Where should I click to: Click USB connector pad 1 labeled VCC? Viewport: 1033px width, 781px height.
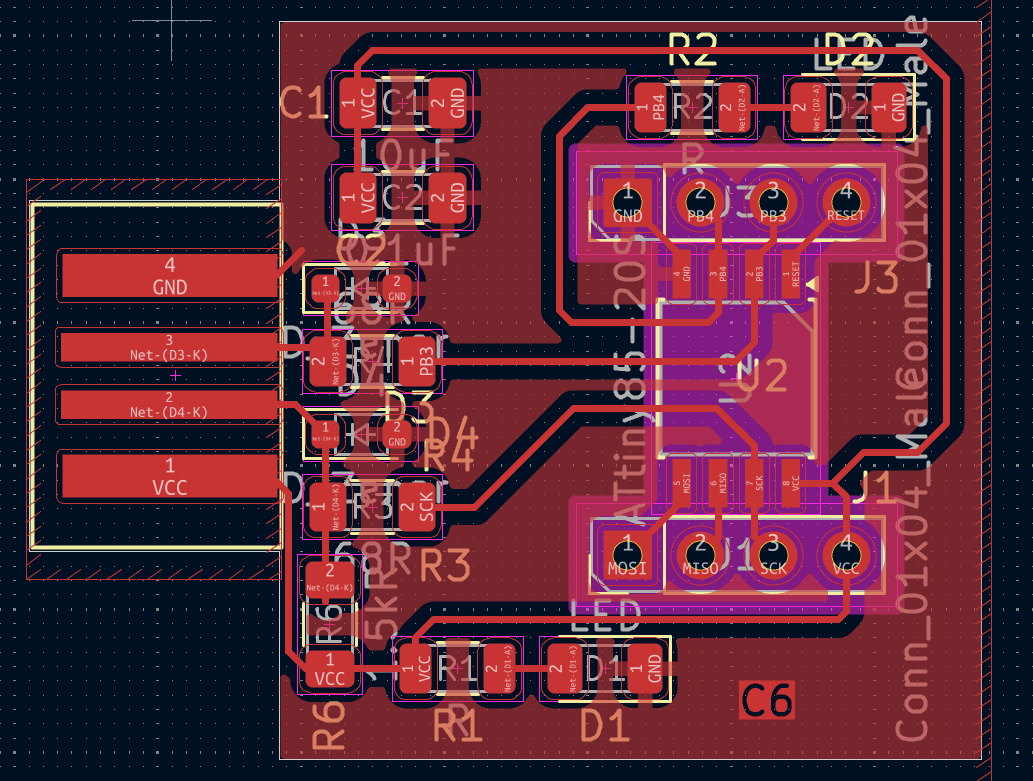pyautogui.click(x=169, y=476)
